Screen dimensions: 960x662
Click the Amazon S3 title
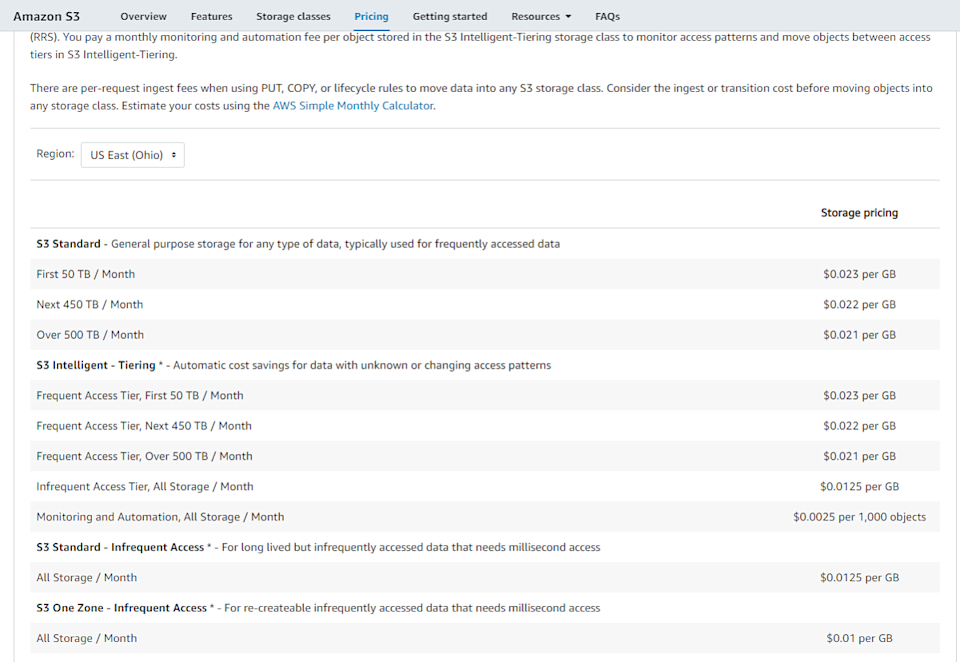pos(47,17)
